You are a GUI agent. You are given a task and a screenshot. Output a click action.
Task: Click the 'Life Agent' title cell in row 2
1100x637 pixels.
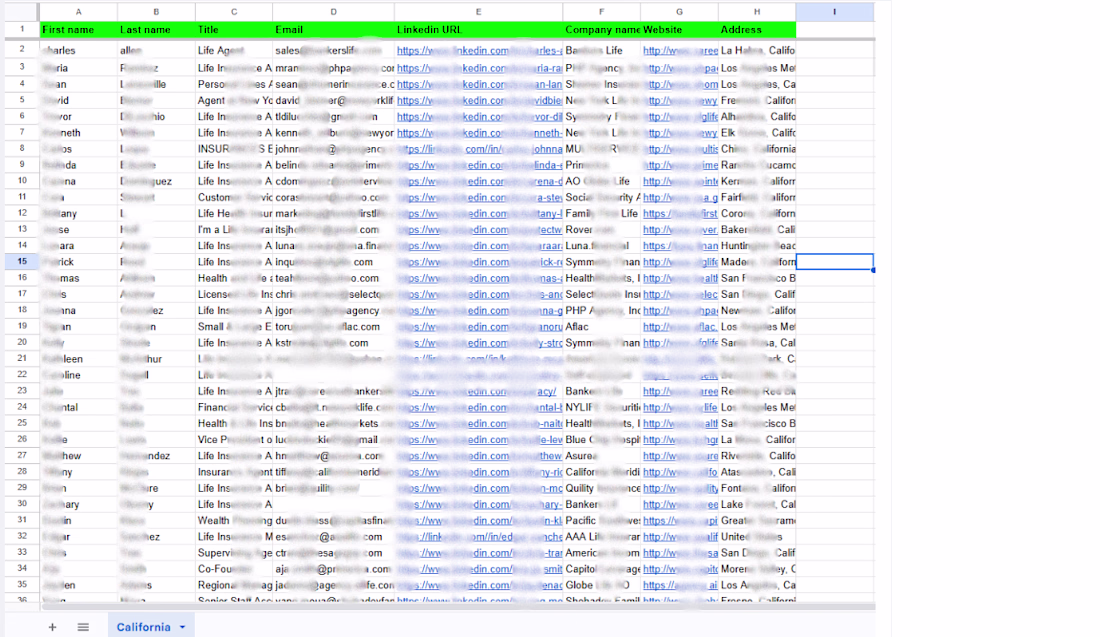(234, 51)
